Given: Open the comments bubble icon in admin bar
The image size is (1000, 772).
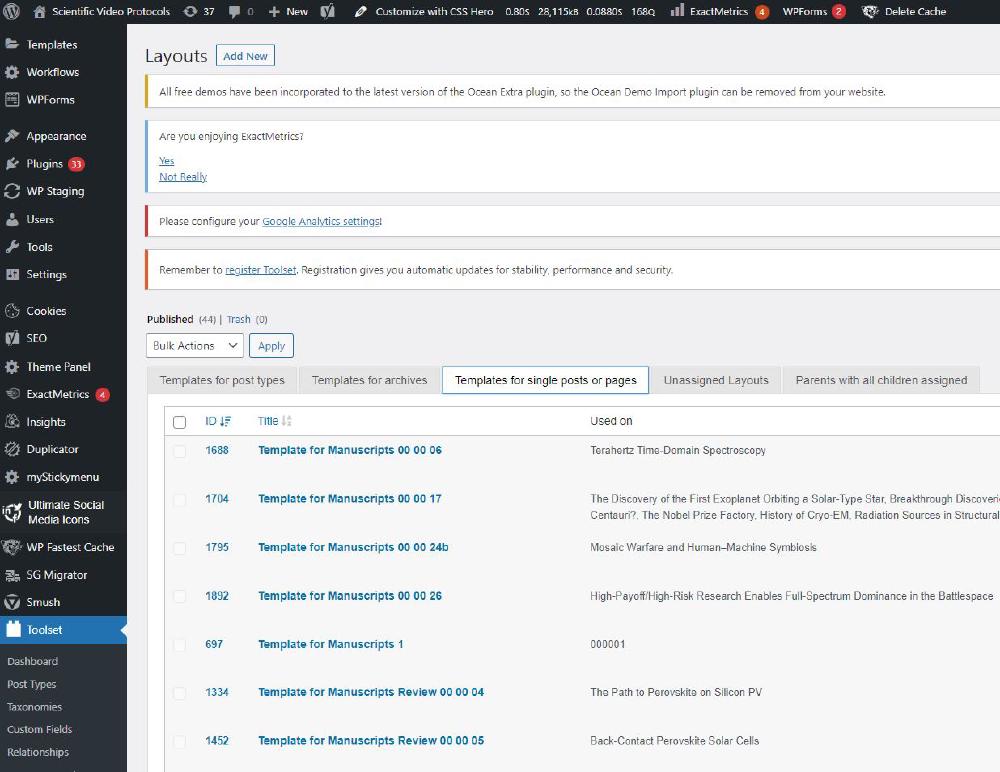Looking at the screenshot, I should coord(235,11).
